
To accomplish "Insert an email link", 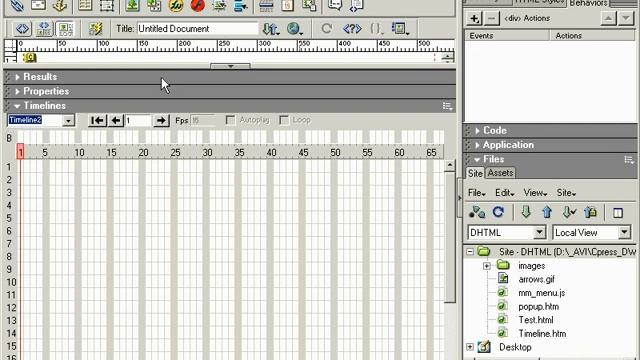I will (x=38, y=5).
